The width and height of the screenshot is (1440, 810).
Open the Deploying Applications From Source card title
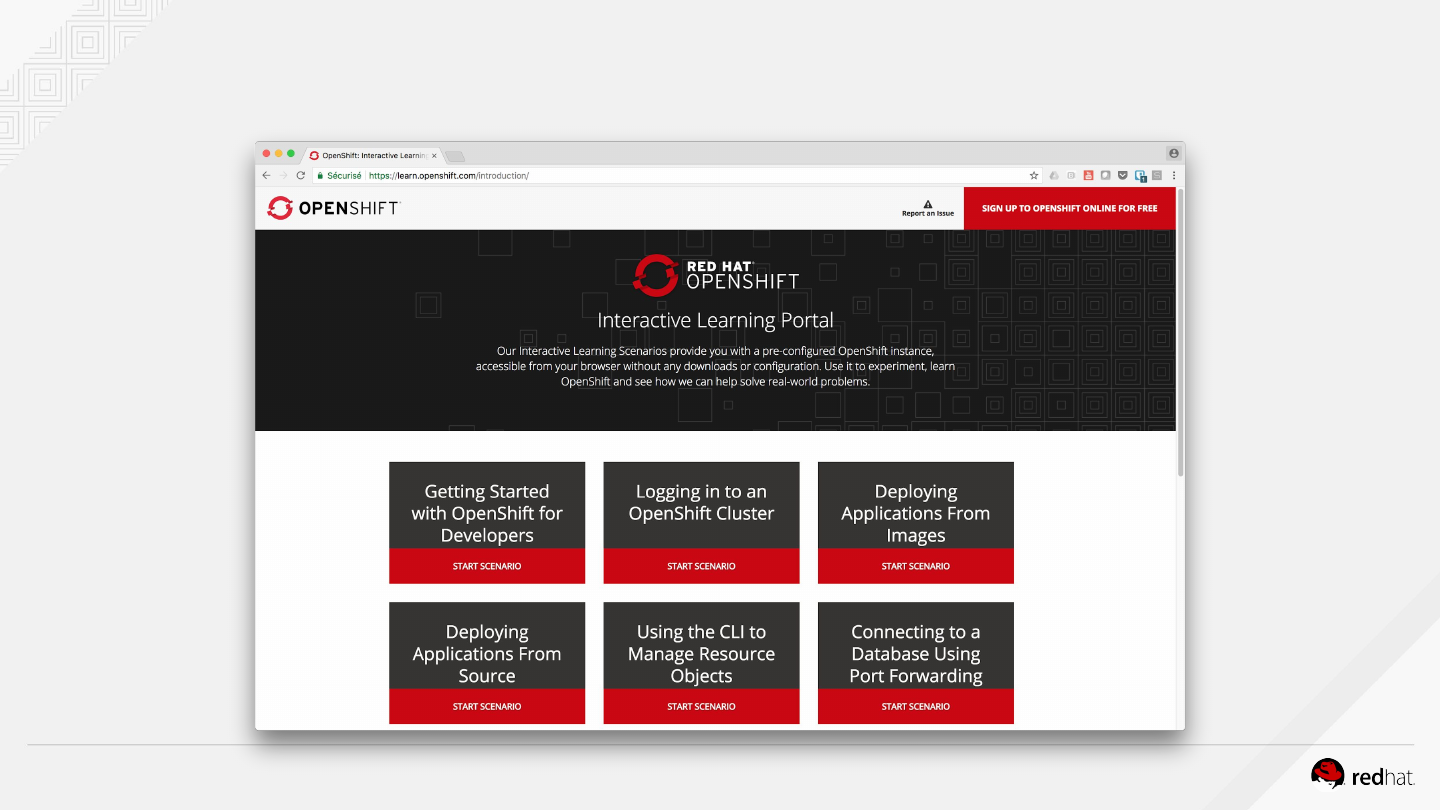pos(487,654)
